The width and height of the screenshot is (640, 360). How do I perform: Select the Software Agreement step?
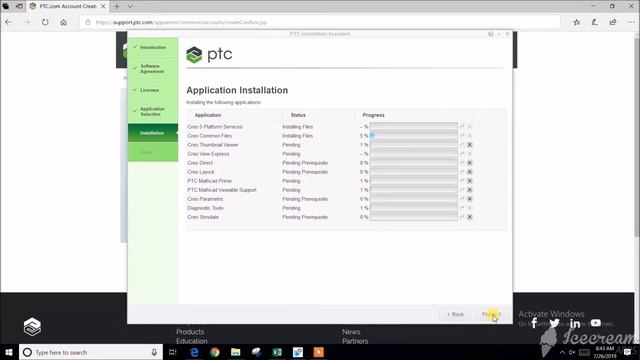pyautogui.click(x=153, y=69)
